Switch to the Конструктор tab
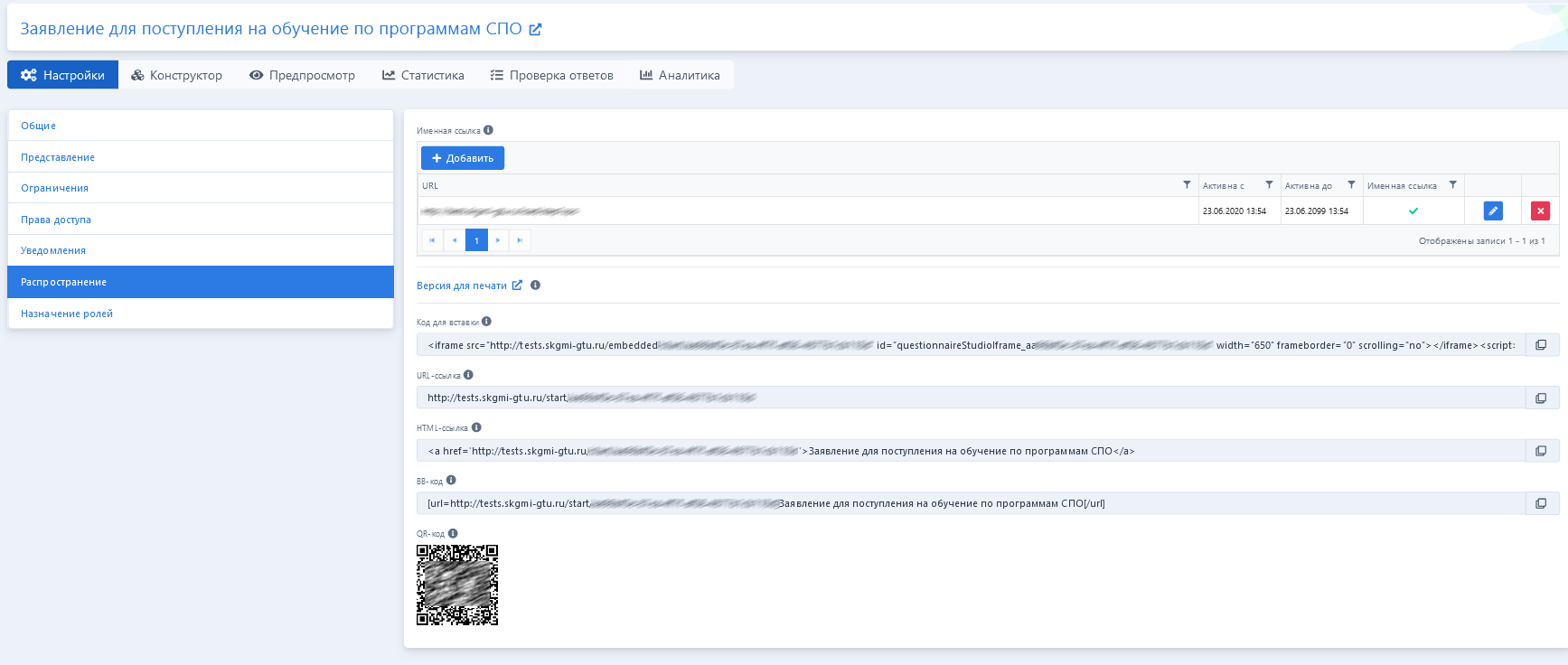The height and width of the screenshot is (665, 1568). 177,75
